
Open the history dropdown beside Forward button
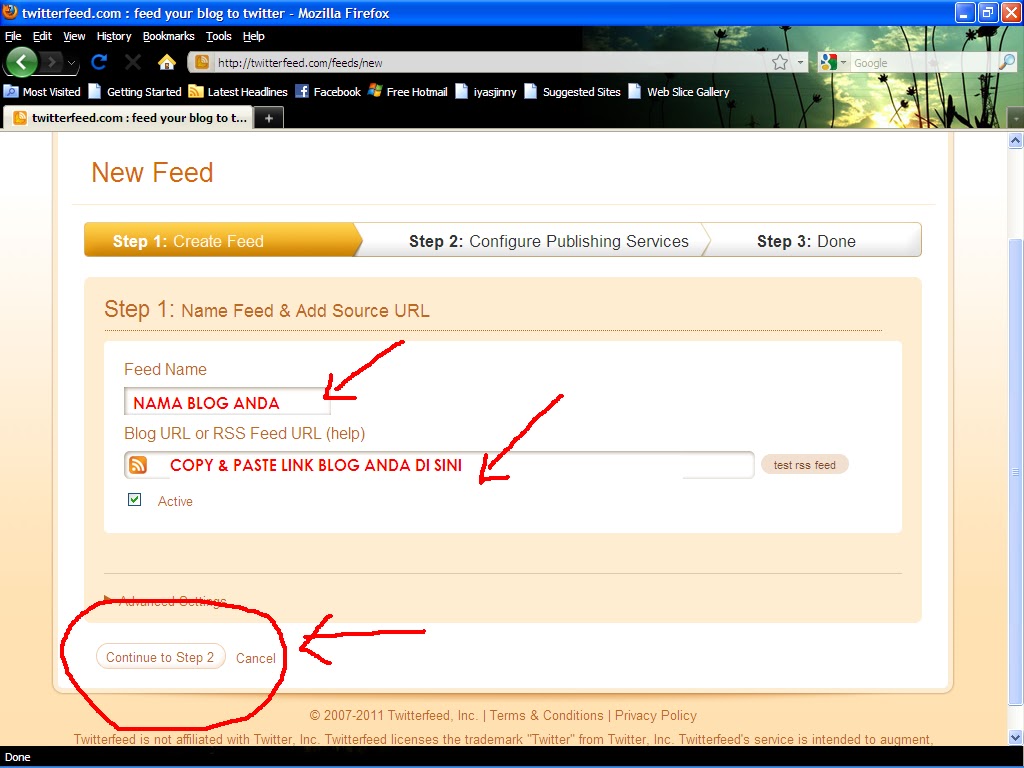coord(71,63)
